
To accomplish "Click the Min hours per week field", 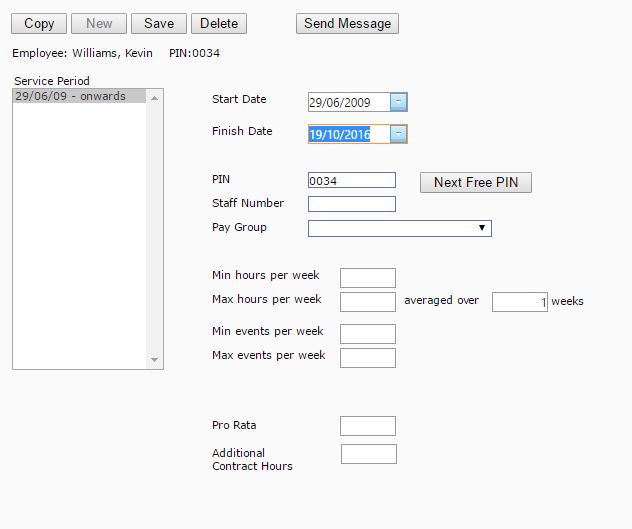I will [x=367, y=278].
